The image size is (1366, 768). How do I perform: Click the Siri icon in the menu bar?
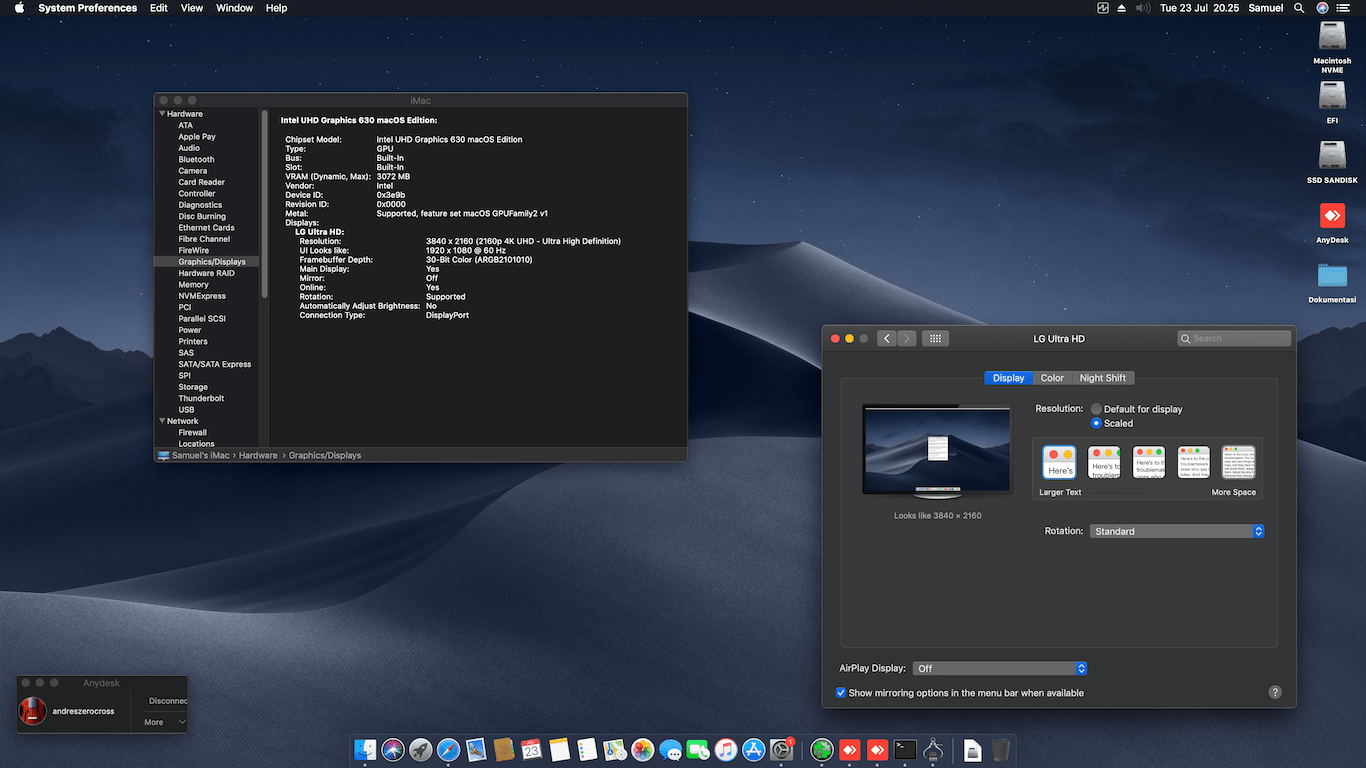point(1323,8)
